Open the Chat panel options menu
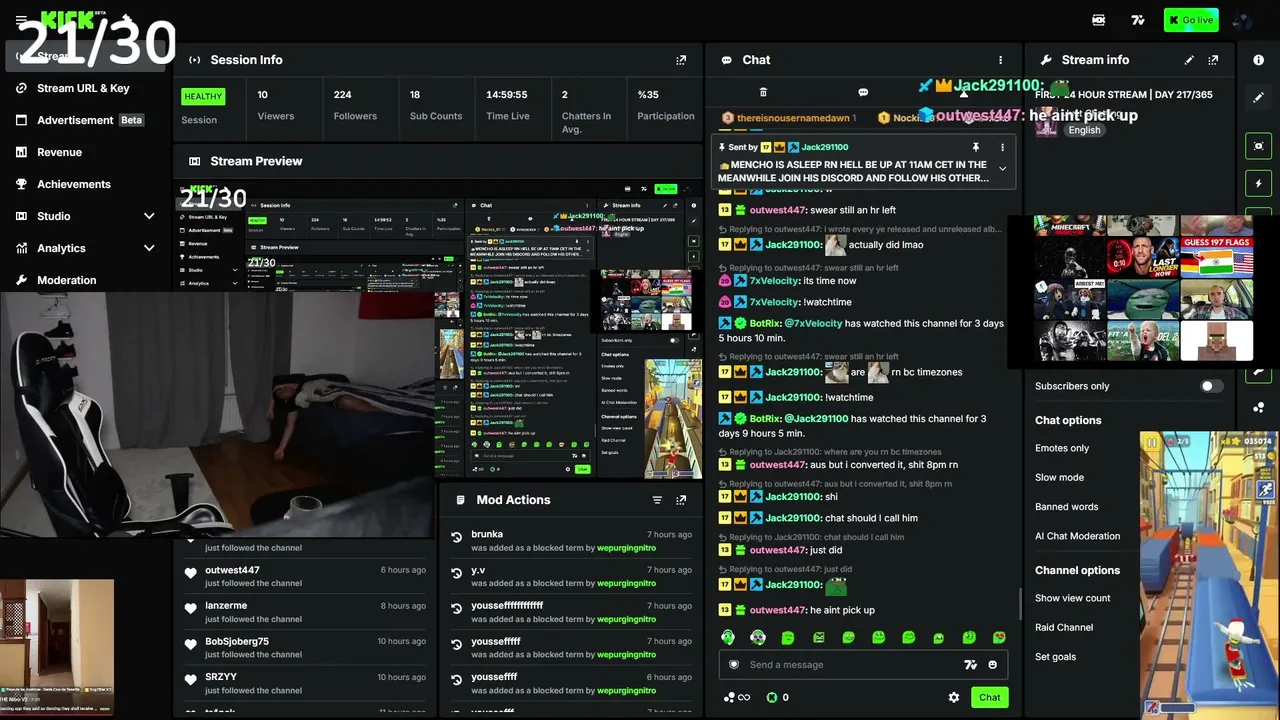Viewport: 1280px width, 720px height. 1000,60
